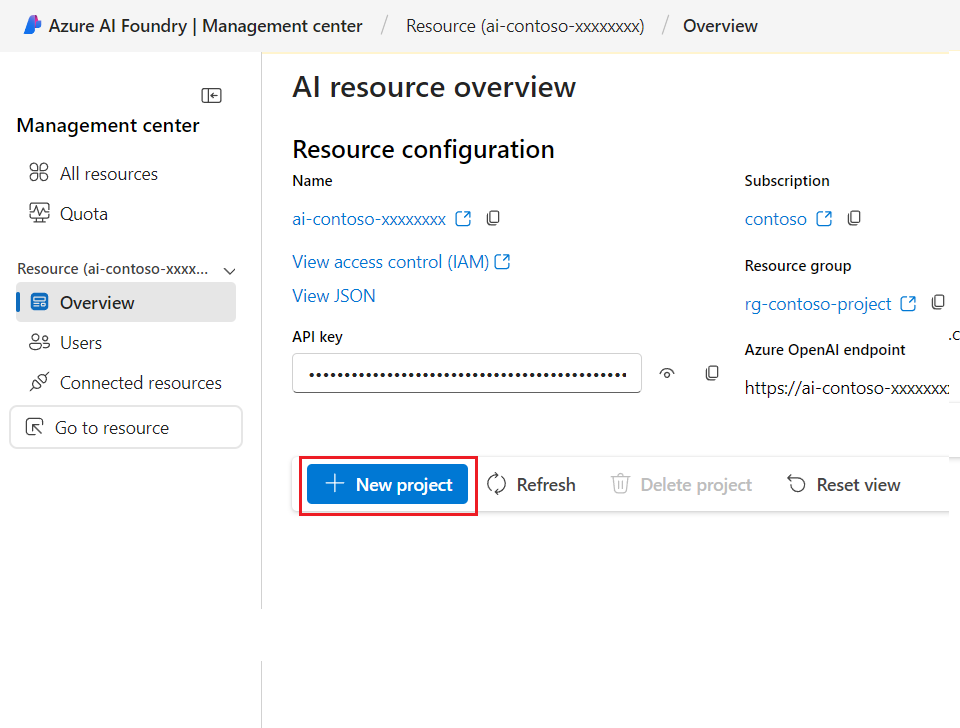Copy the resource name ai-contoso-xxxxxxxx
This screenshot has width=960, height=728.
tap(493, 217)
